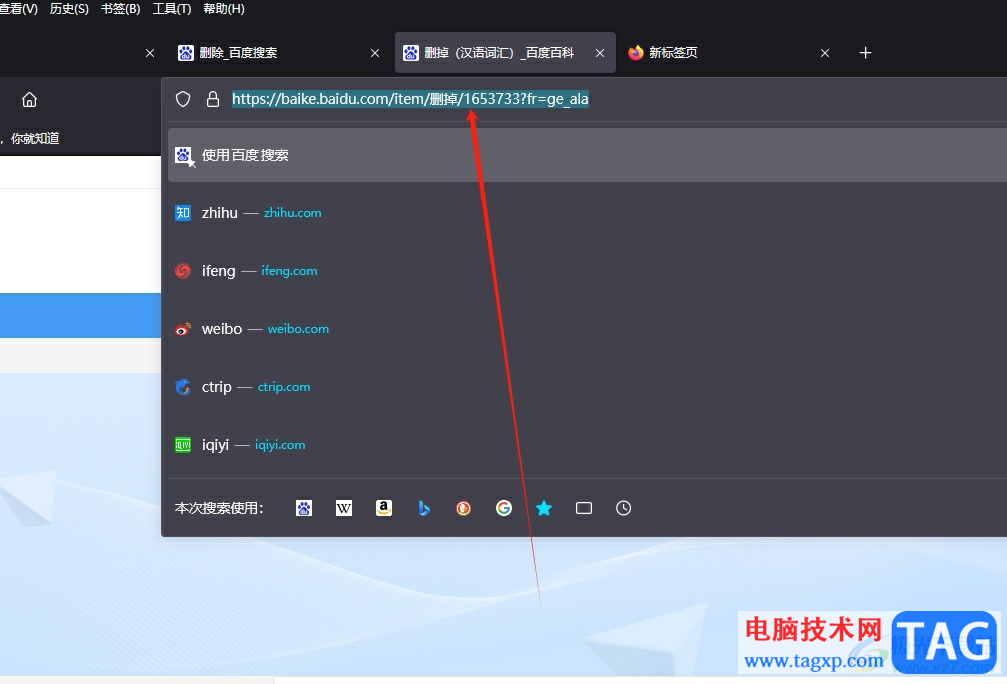Open the 帮助(H) menu
This screenshot has width=1007, height=684.
223,9
